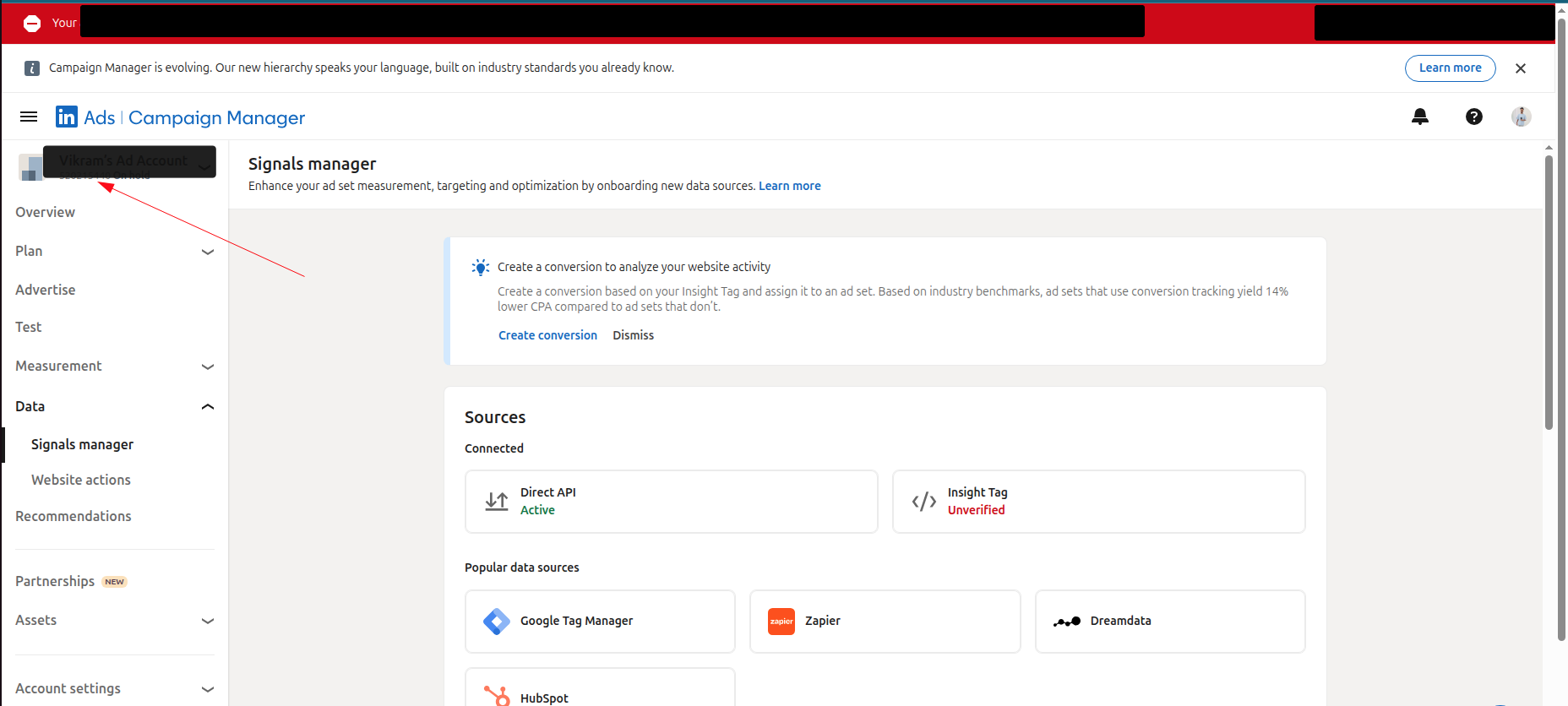The height and width of the screenshot is (706, 1568).
Task: Open the Direct API source card
Action: tap(671, 502)
